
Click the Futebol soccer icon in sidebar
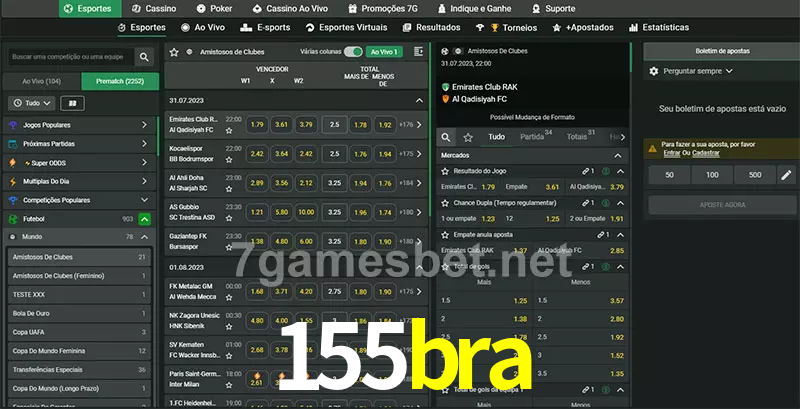[13, 219]
